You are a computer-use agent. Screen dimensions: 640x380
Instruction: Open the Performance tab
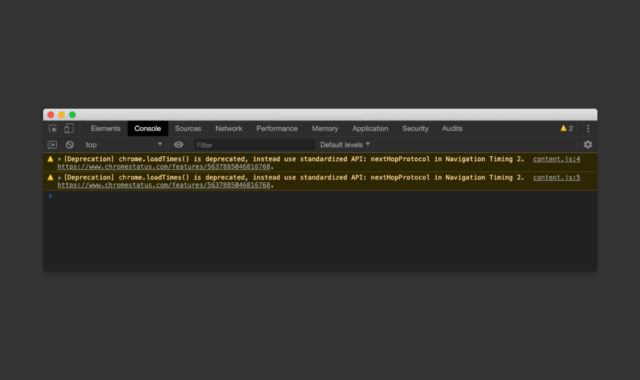[277, 129]
